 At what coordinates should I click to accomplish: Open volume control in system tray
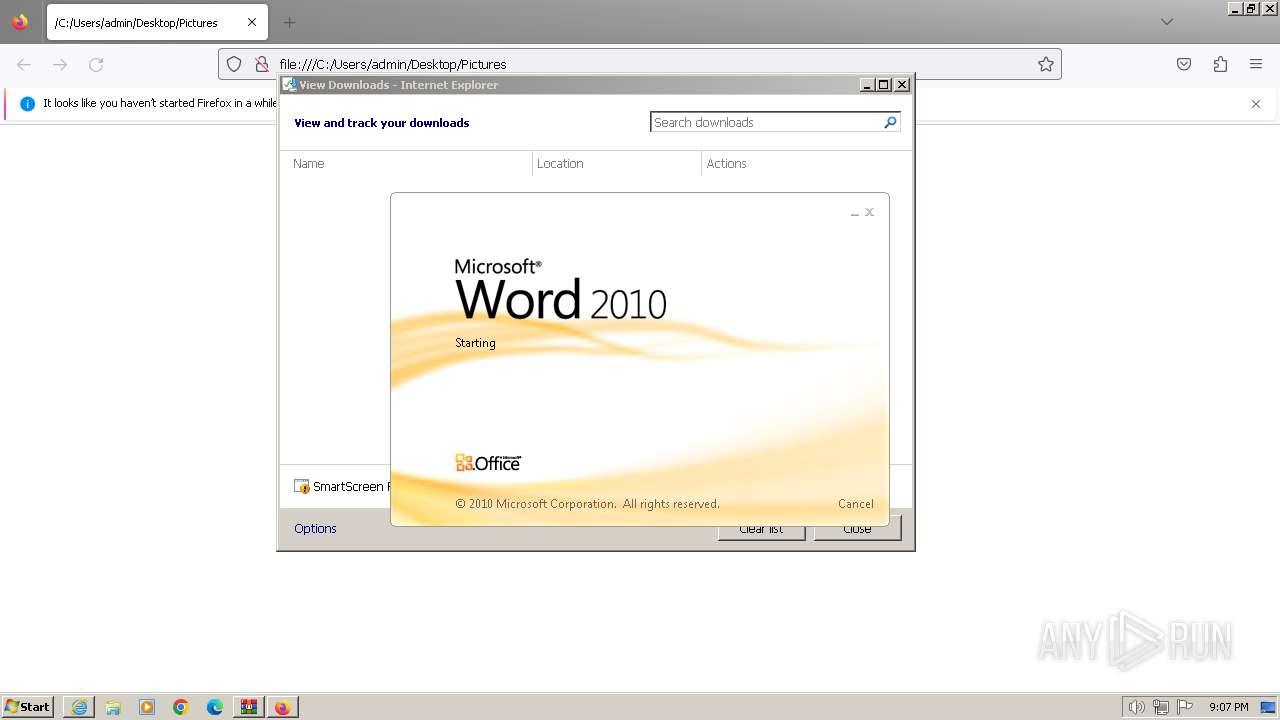click(x=1136, y=707)
